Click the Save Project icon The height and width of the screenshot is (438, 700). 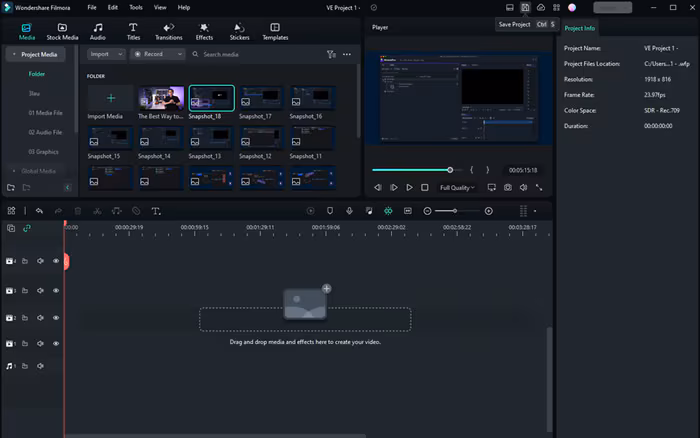(x=525, y=7)
